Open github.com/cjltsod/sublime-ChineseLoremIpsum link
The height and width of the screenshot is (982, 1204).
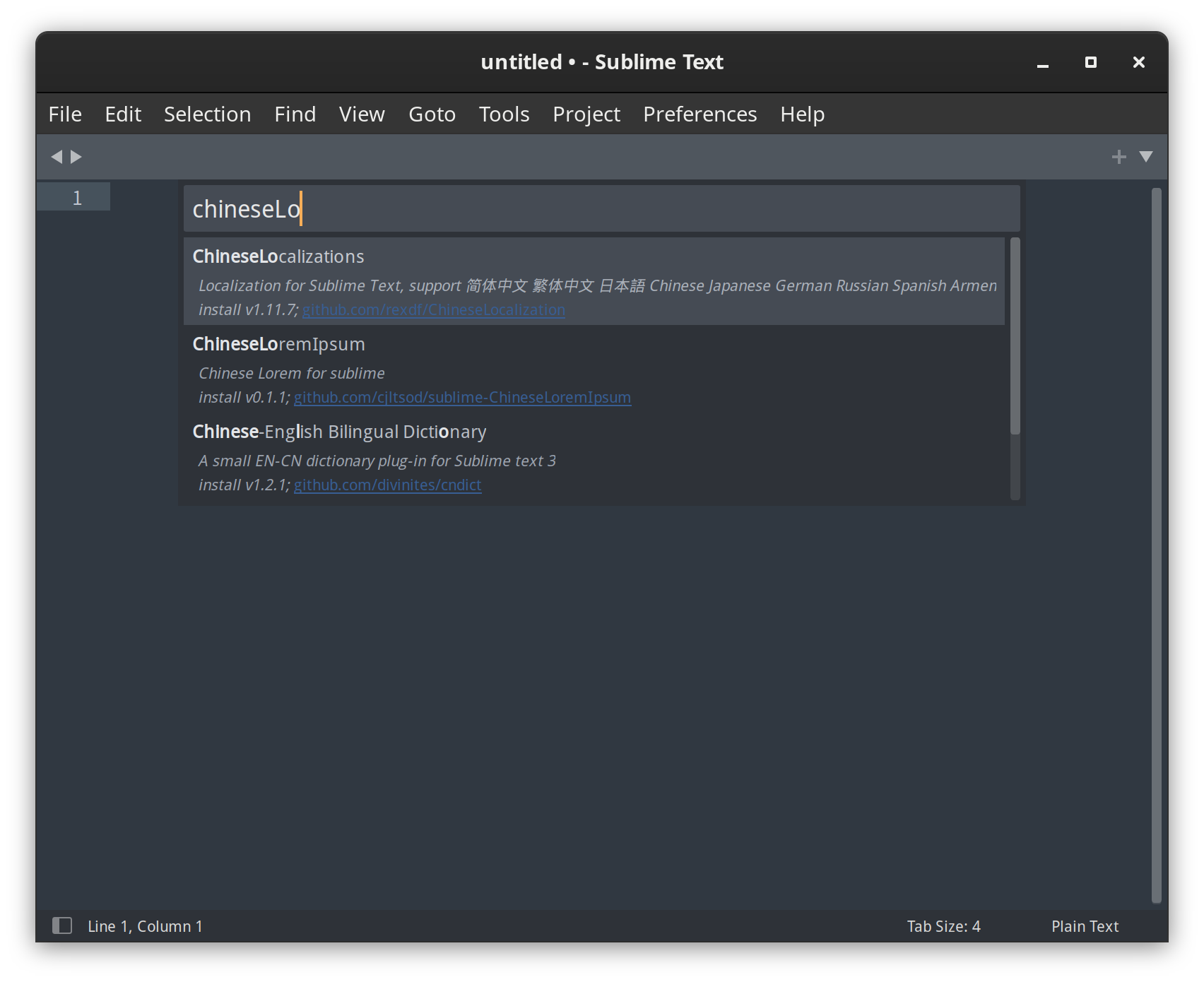pyautogui.click(x=462, y=397)
